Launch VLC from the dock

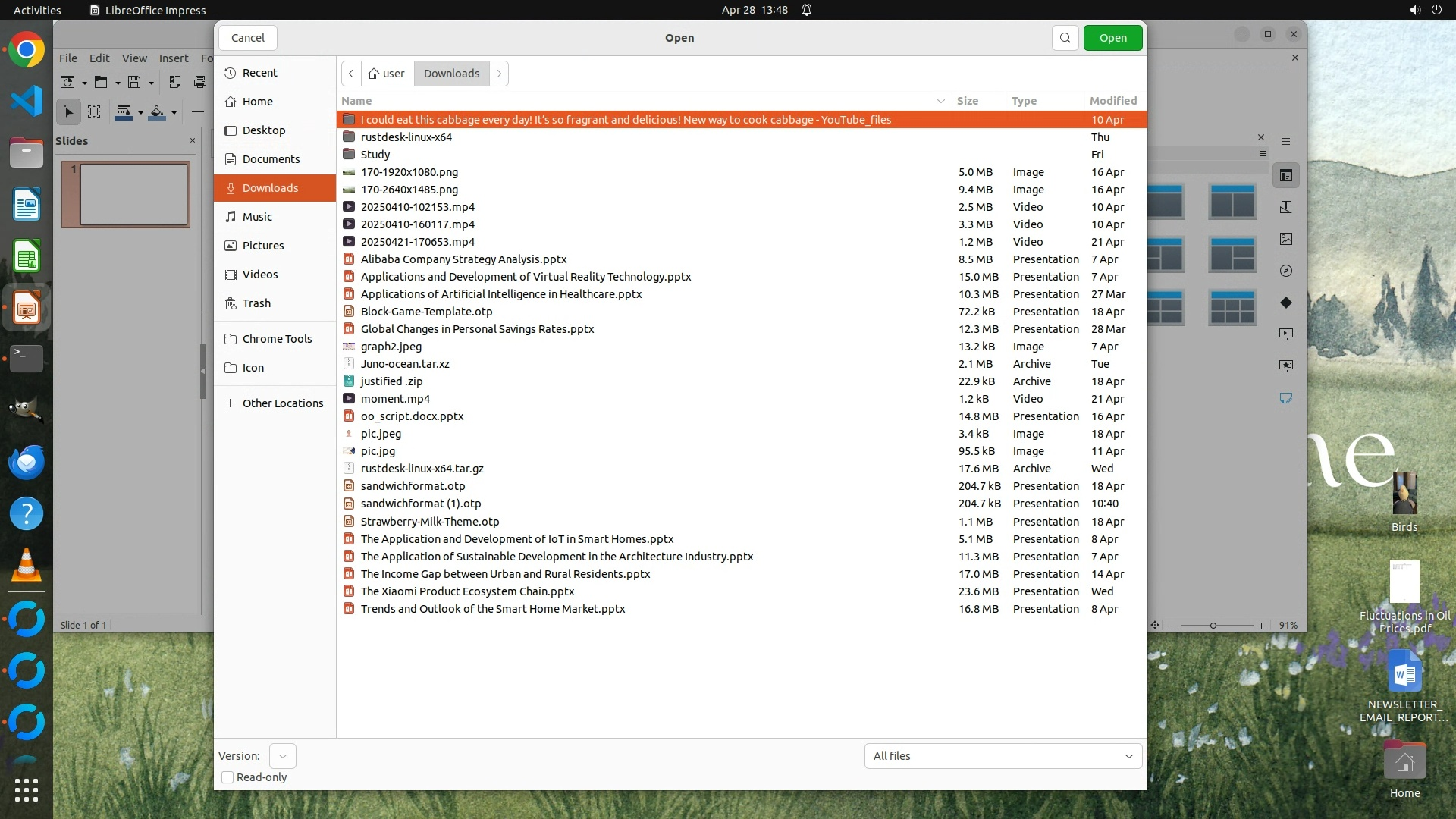click(x=27, y=566)
